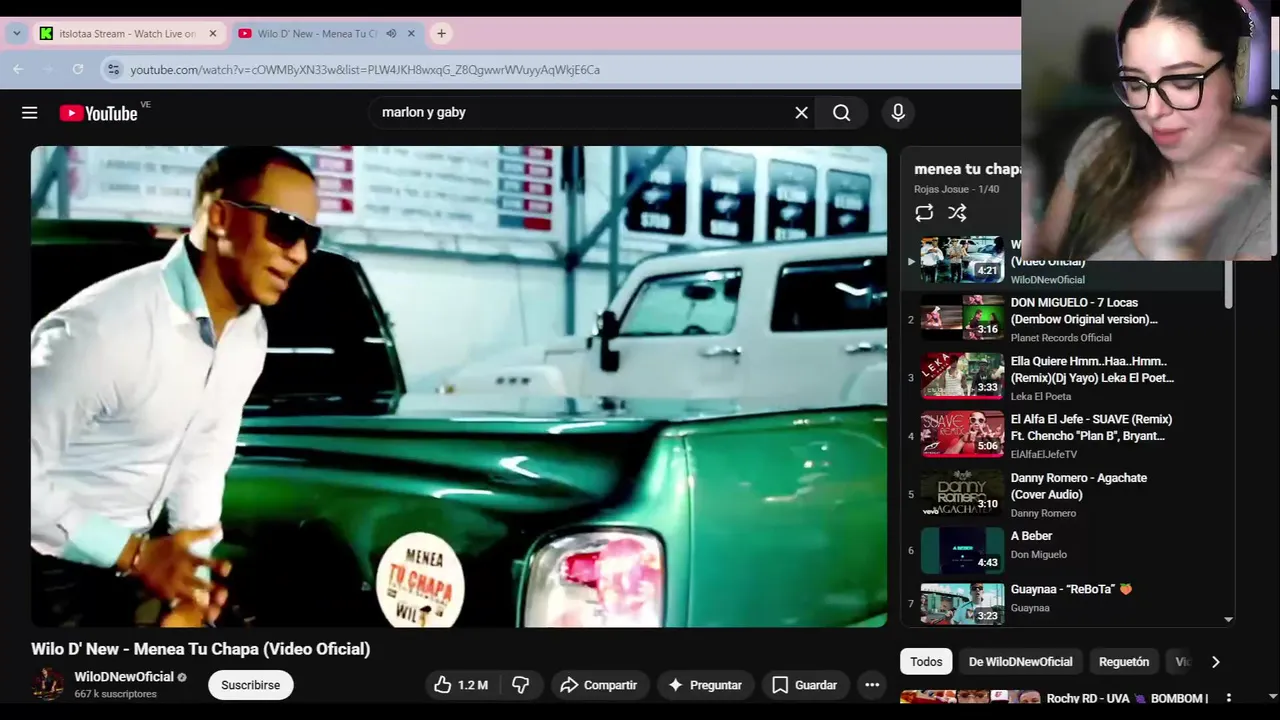Dislike the video with thumbs down
The image size is (1280, 720).
point(521,685)
